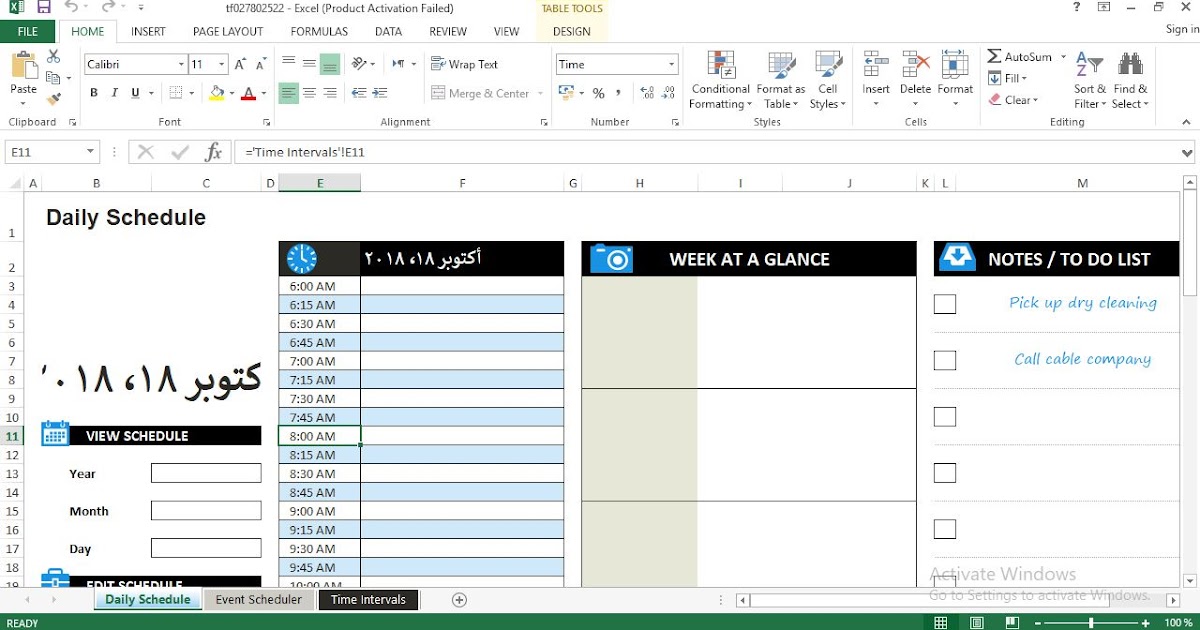Click the Wrap Text icon
The width and height of the screenshot is (1200, 630).
pyautogui.click(x=437, y=63)
